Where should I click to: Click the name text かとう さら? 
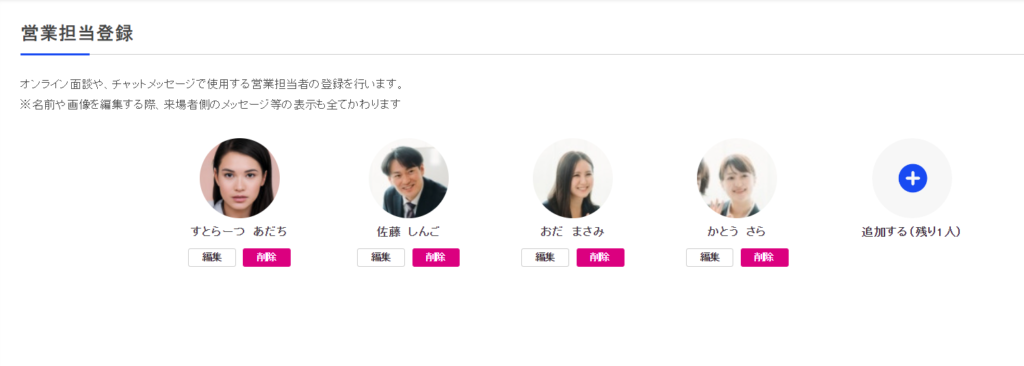click(x=737, y=231)
